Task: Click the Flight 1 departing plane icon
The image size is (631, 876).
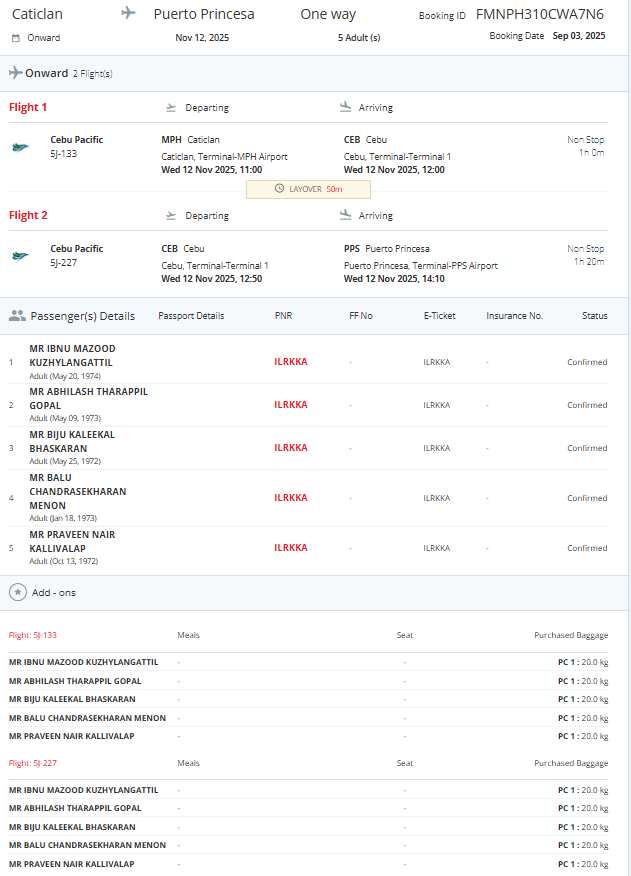Action: tap(171, 108)
